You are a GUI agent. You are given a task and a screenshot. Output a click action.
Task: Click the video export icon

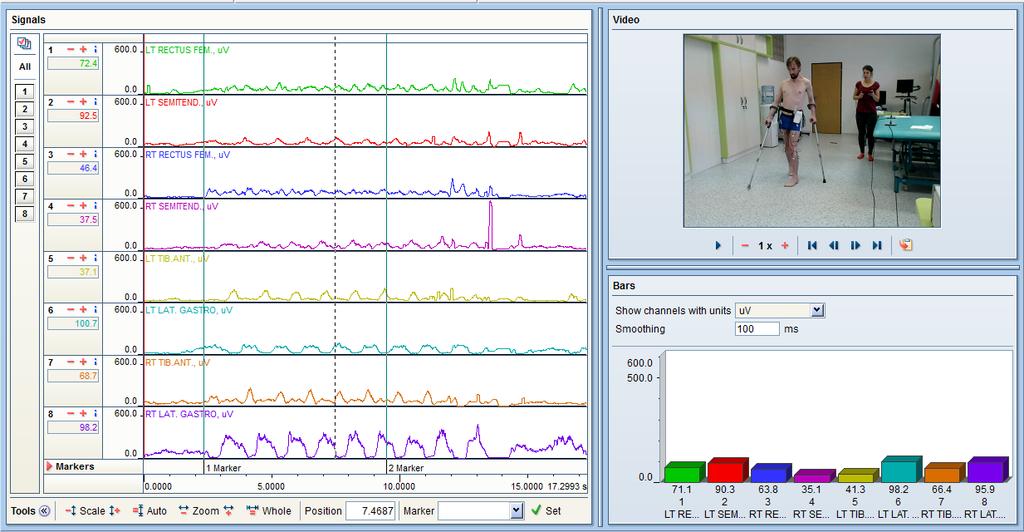(905, 245)
